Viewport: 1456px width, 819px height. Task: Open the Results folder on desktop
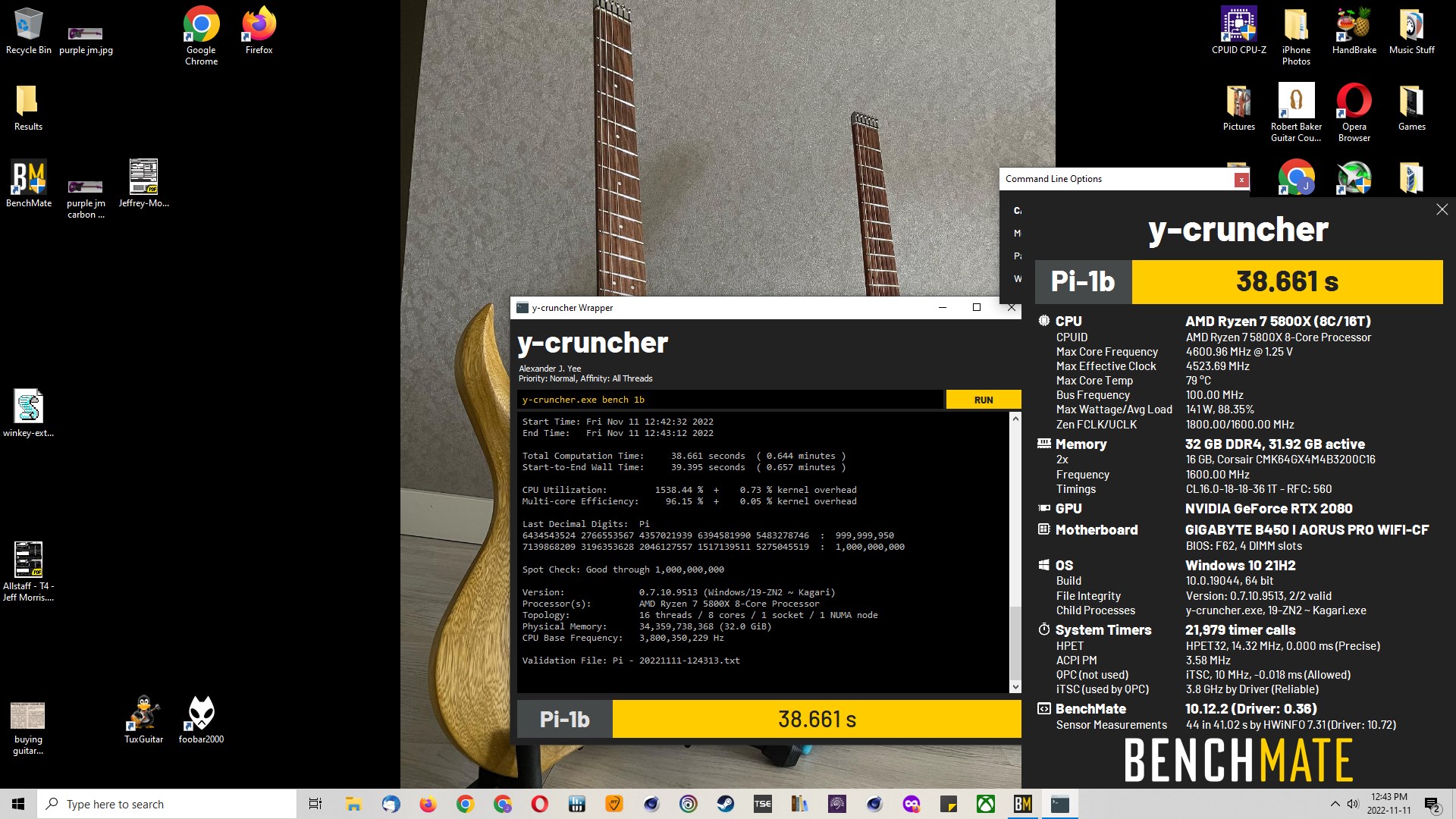pos(28,108)
